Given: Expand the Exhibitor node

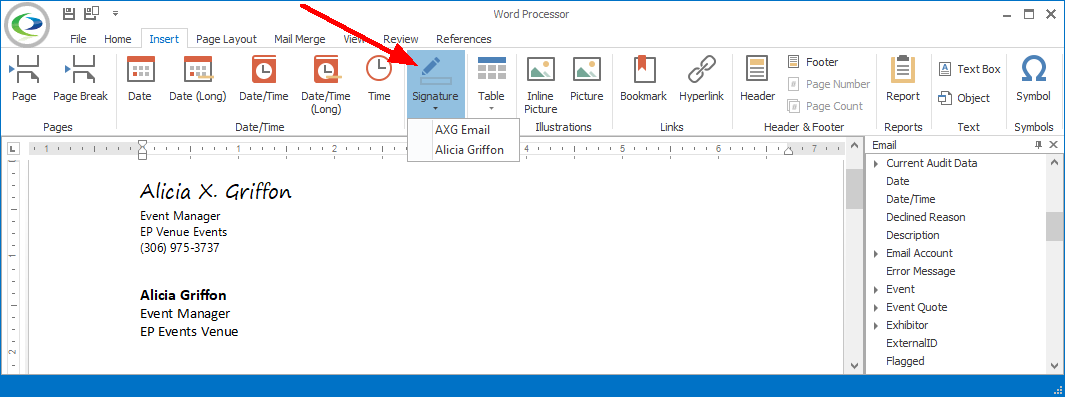Looking at the screenshot, I should 876,325.
